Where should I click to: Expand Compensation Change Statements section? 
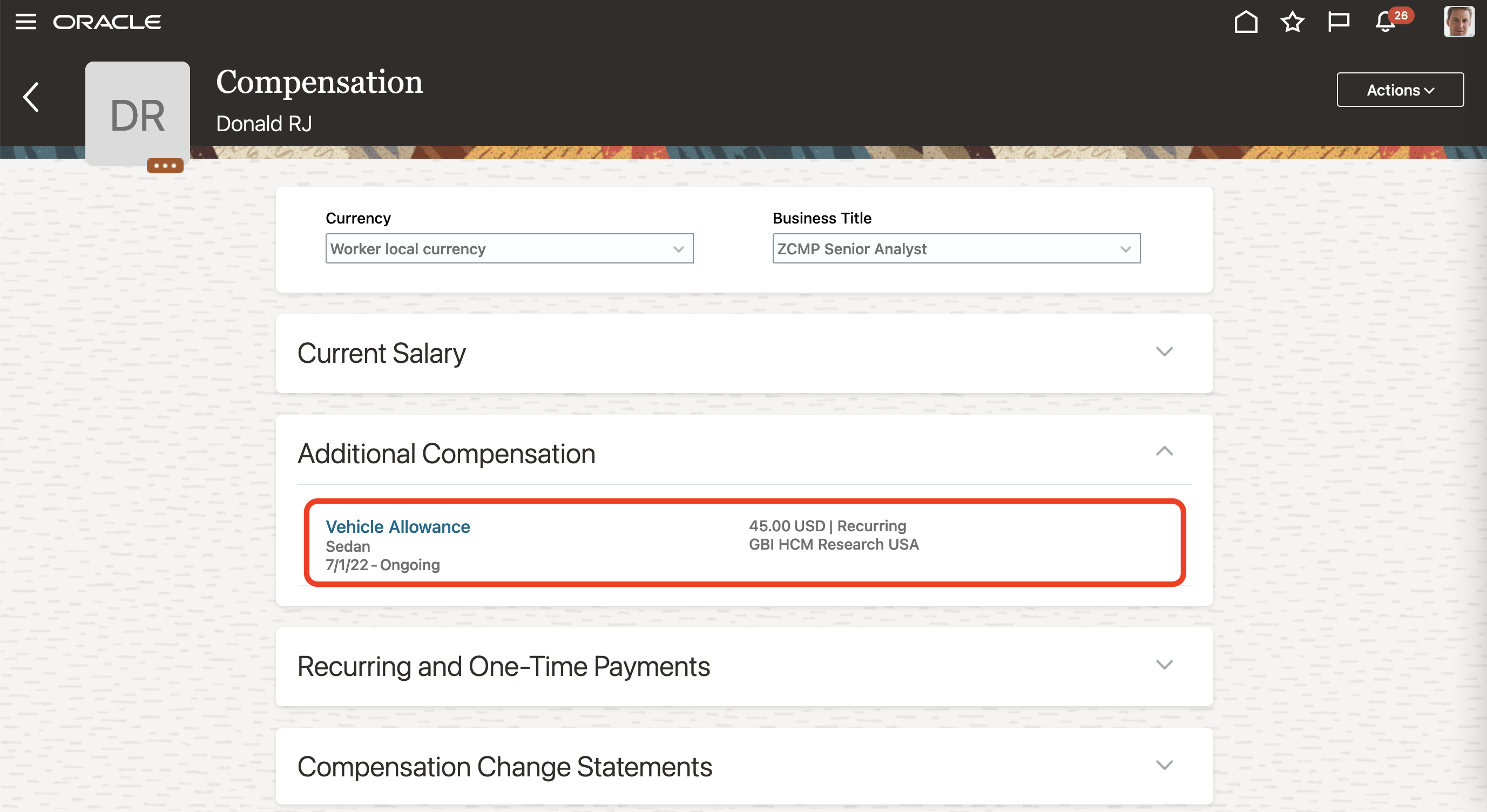tap(1164, 765)
